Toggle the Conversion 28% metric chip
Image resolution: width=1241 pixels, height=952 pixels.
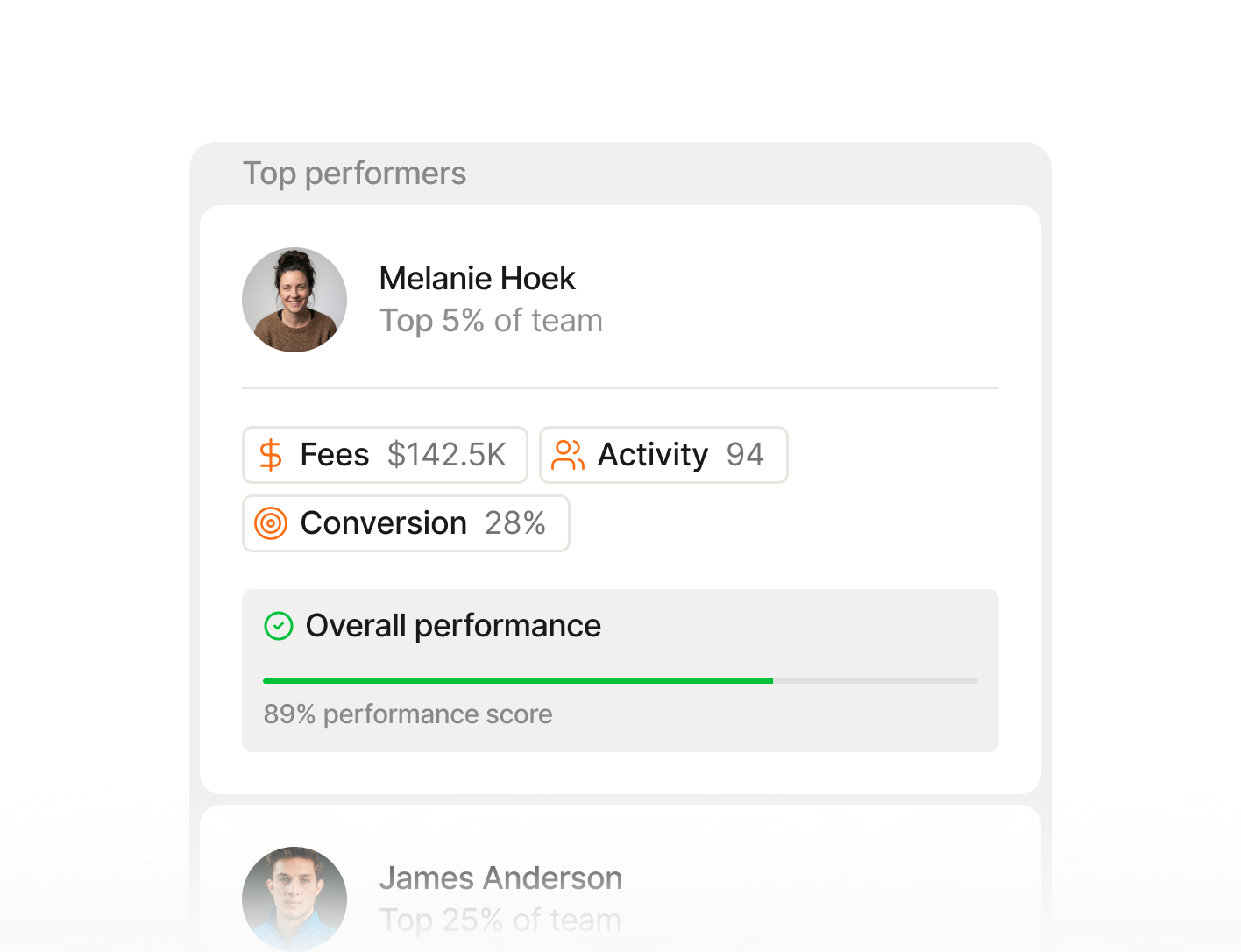[x=406, y=523]
